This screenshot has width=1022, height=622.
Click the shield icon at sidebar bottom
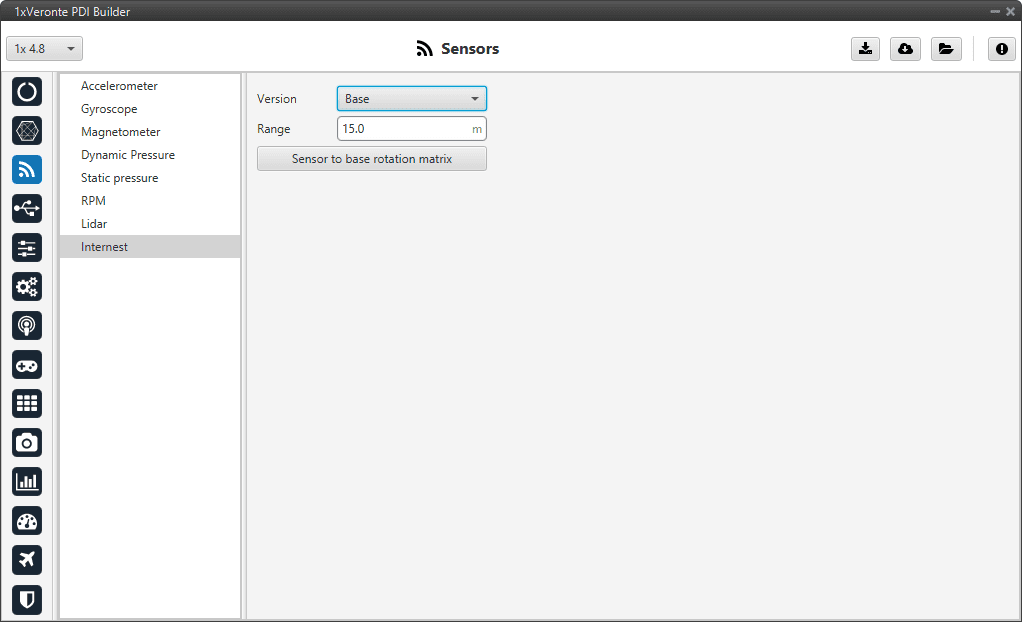tap(27, 598)
